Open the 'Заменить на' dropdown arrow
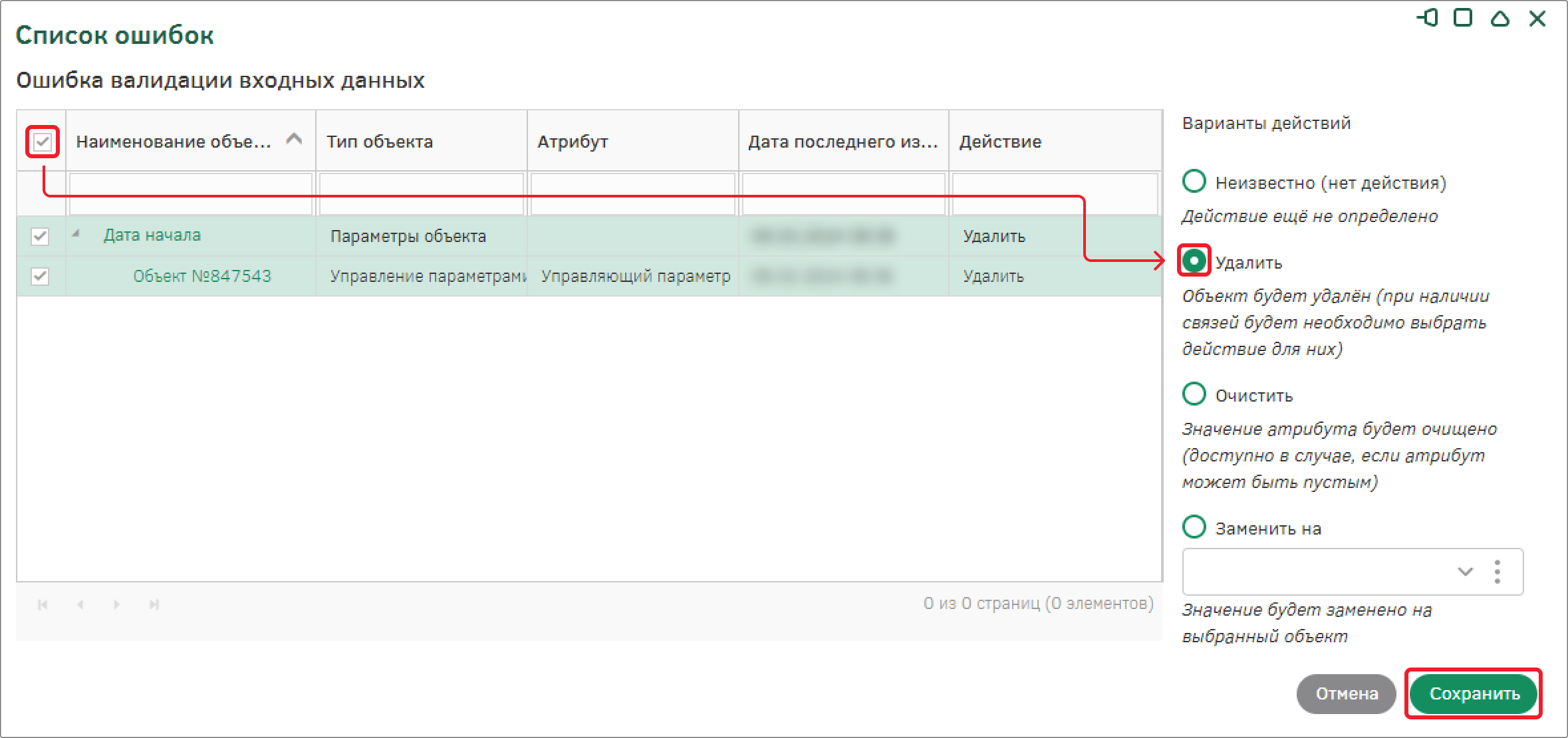Image resolution: width=1568 pixels, height=738 pixels. (1466, 572)
